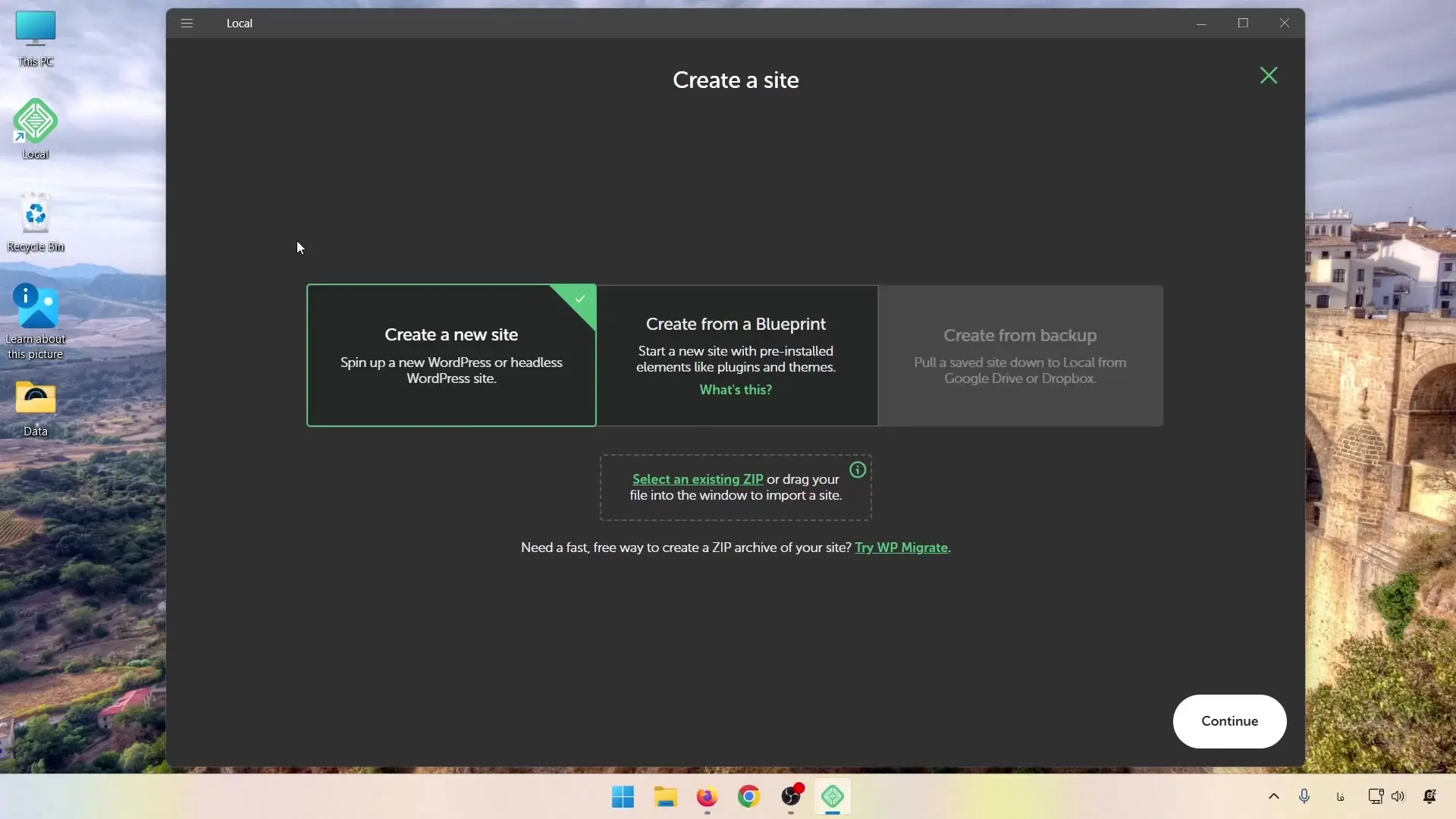The height and width of the screenshot is (819, 1456).
Task: Open the Local desktop shortcut
Action: click(35, 128)
